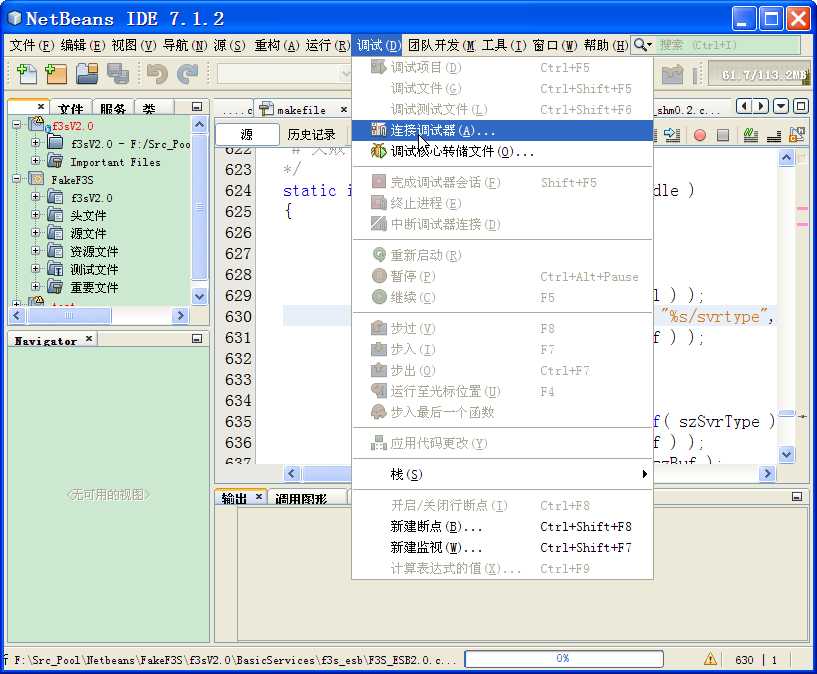The height and width of the screenshot is (674, 817).
Task: Select 连接调试器(A)... menu item
Action: [502, 130]
